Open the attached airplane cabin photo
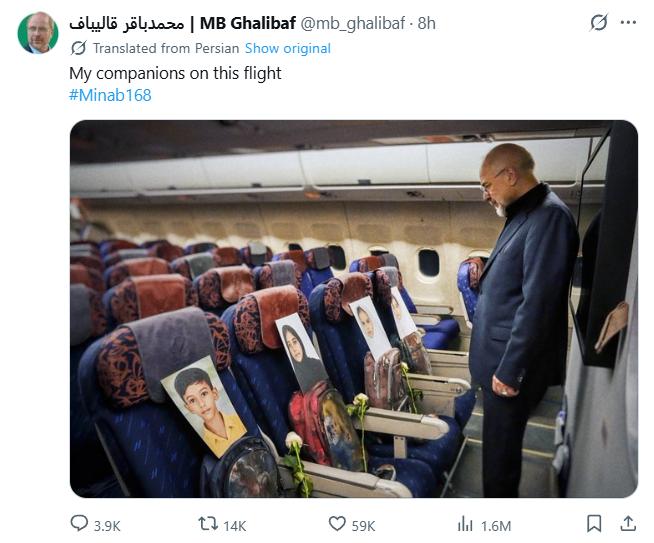Image resolution: width=654 pixels, height=543 pixels. 353,308
